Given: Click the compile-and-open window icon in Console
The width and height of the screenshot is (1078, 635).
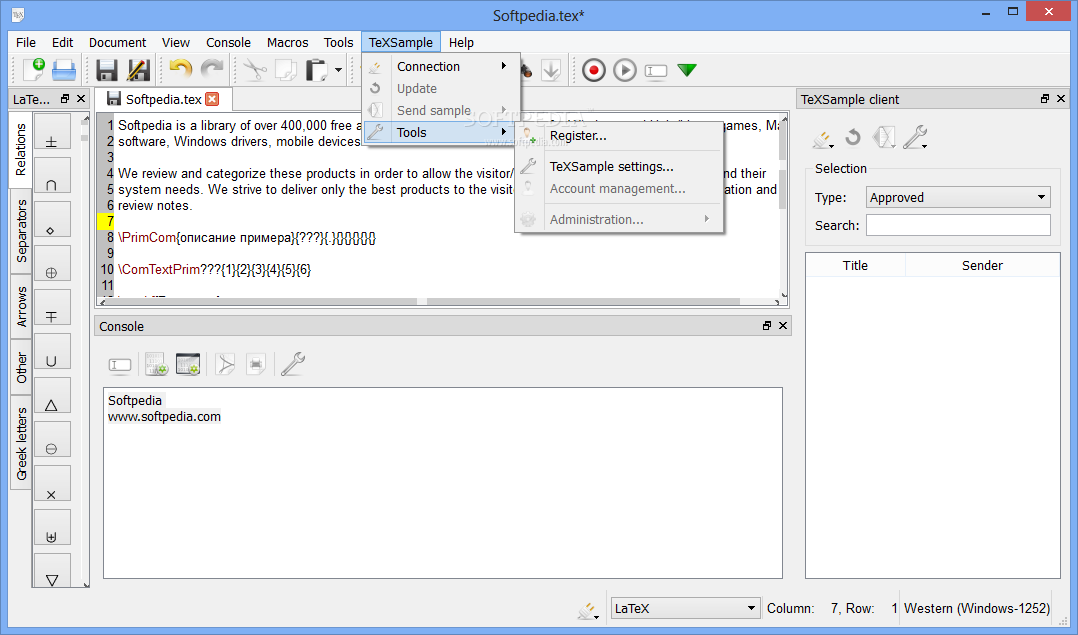Looking at the screenshot, I should 188,364.
